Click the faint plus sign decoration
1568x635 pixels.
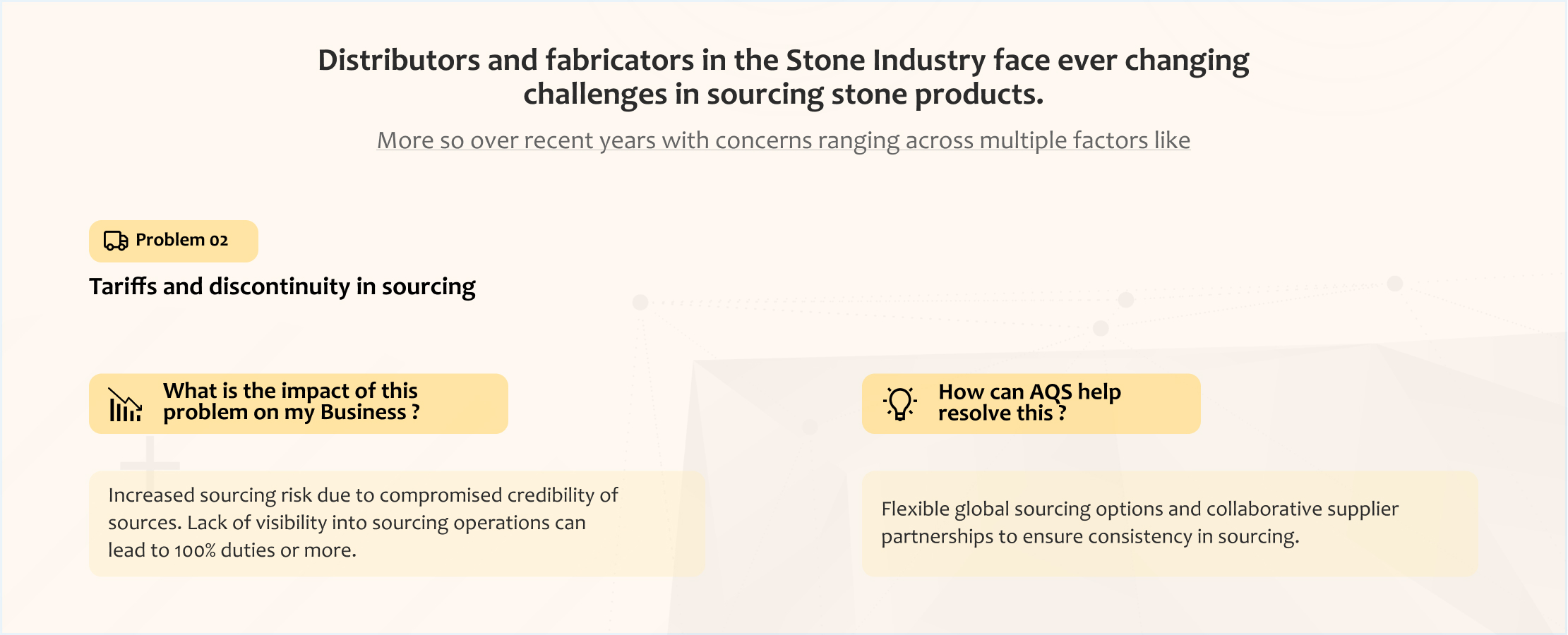(x=150, y=463)
